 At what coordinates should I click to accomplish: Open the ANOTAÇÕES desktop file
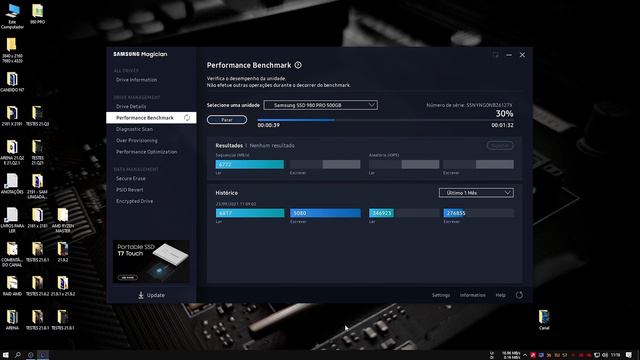point(12,184)
